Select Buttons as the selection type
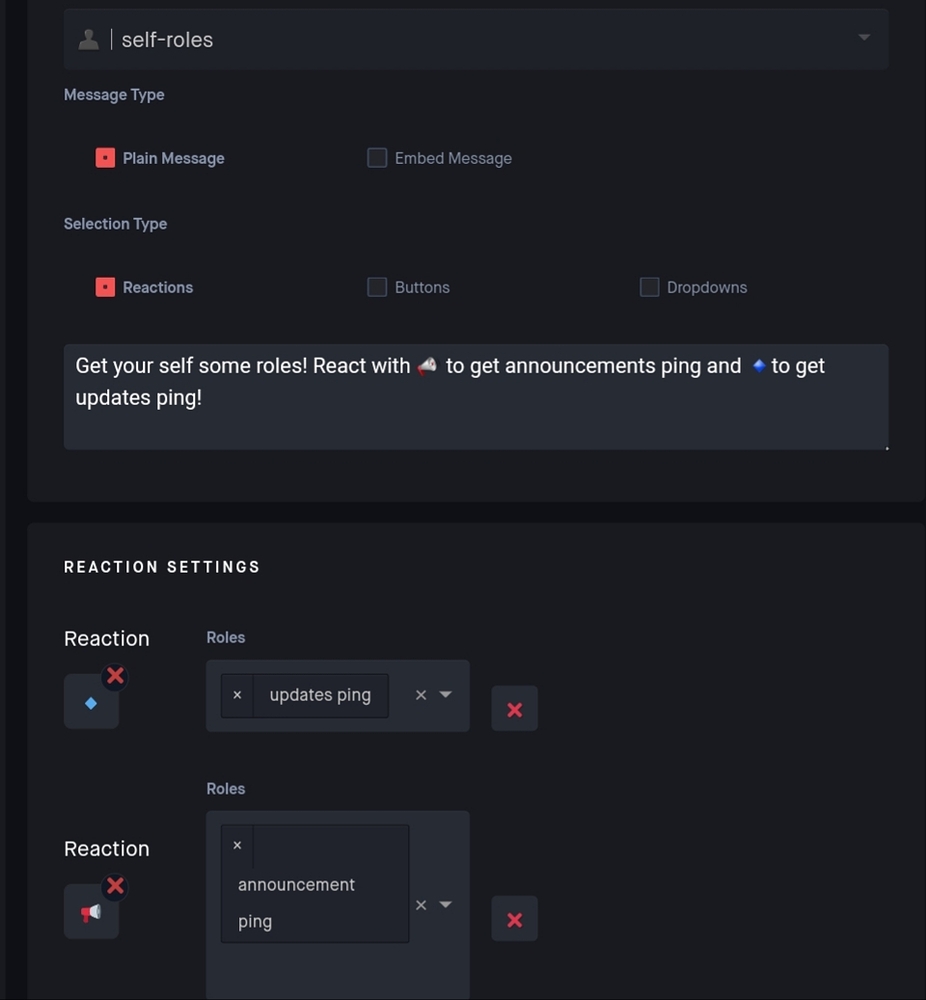The width and height of the screenshot is (926, 1000). click(x=377, y=287)
